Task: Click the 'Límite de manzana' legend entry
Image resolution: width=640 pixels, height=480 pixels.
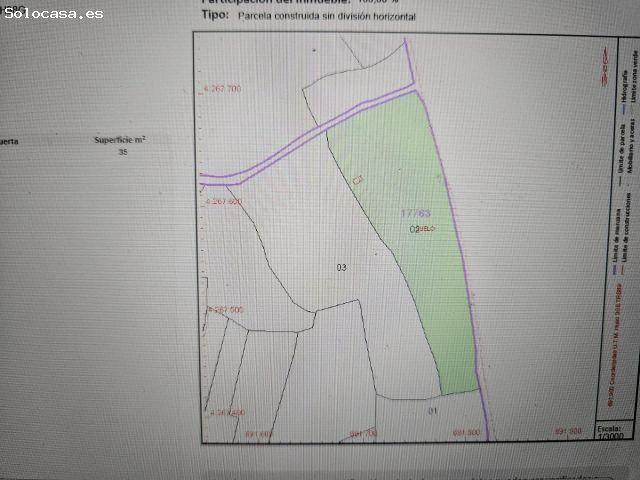Action: (x=616, y=242)
